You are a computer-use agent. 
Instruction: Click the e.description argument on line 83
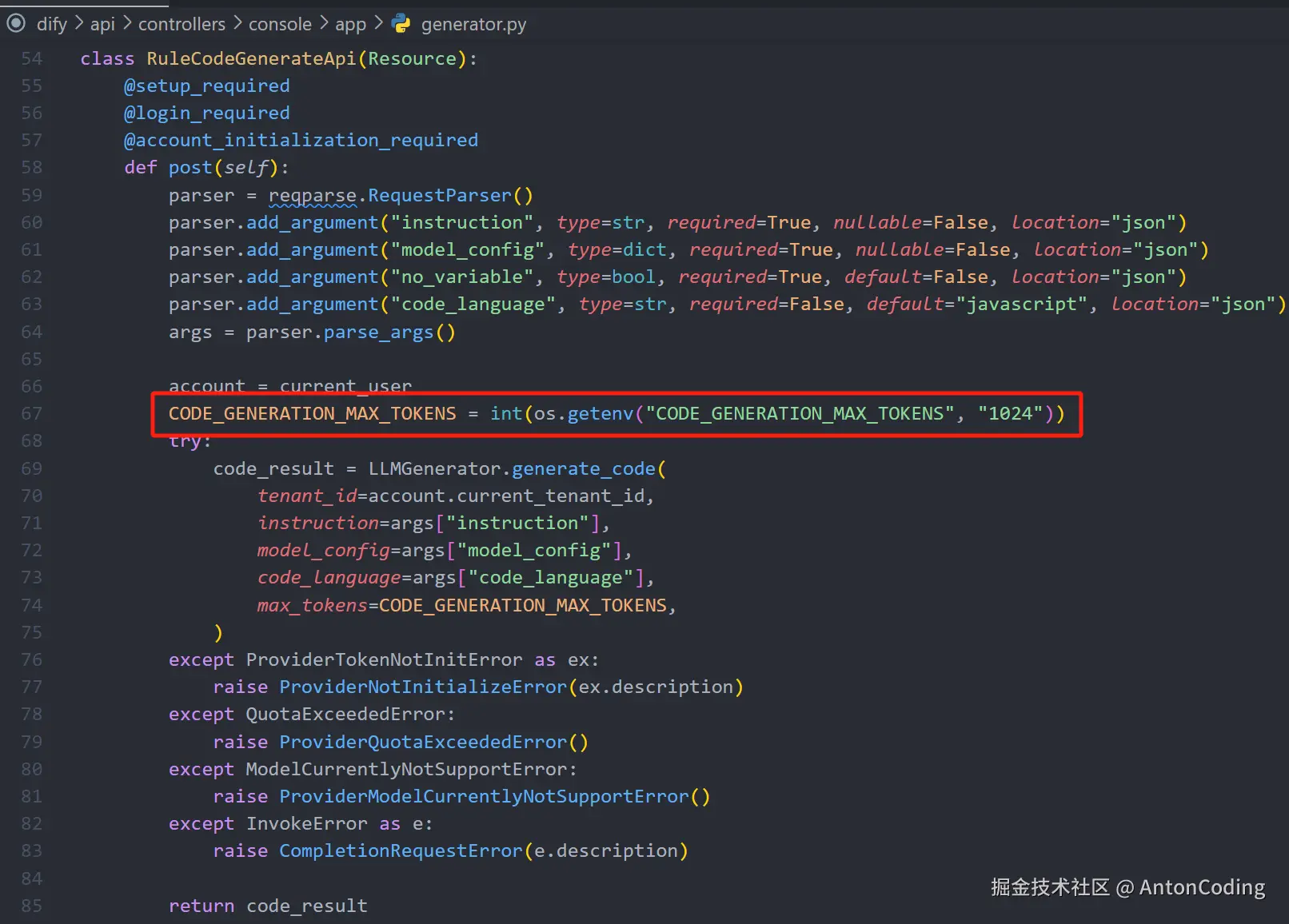(605, 850)
